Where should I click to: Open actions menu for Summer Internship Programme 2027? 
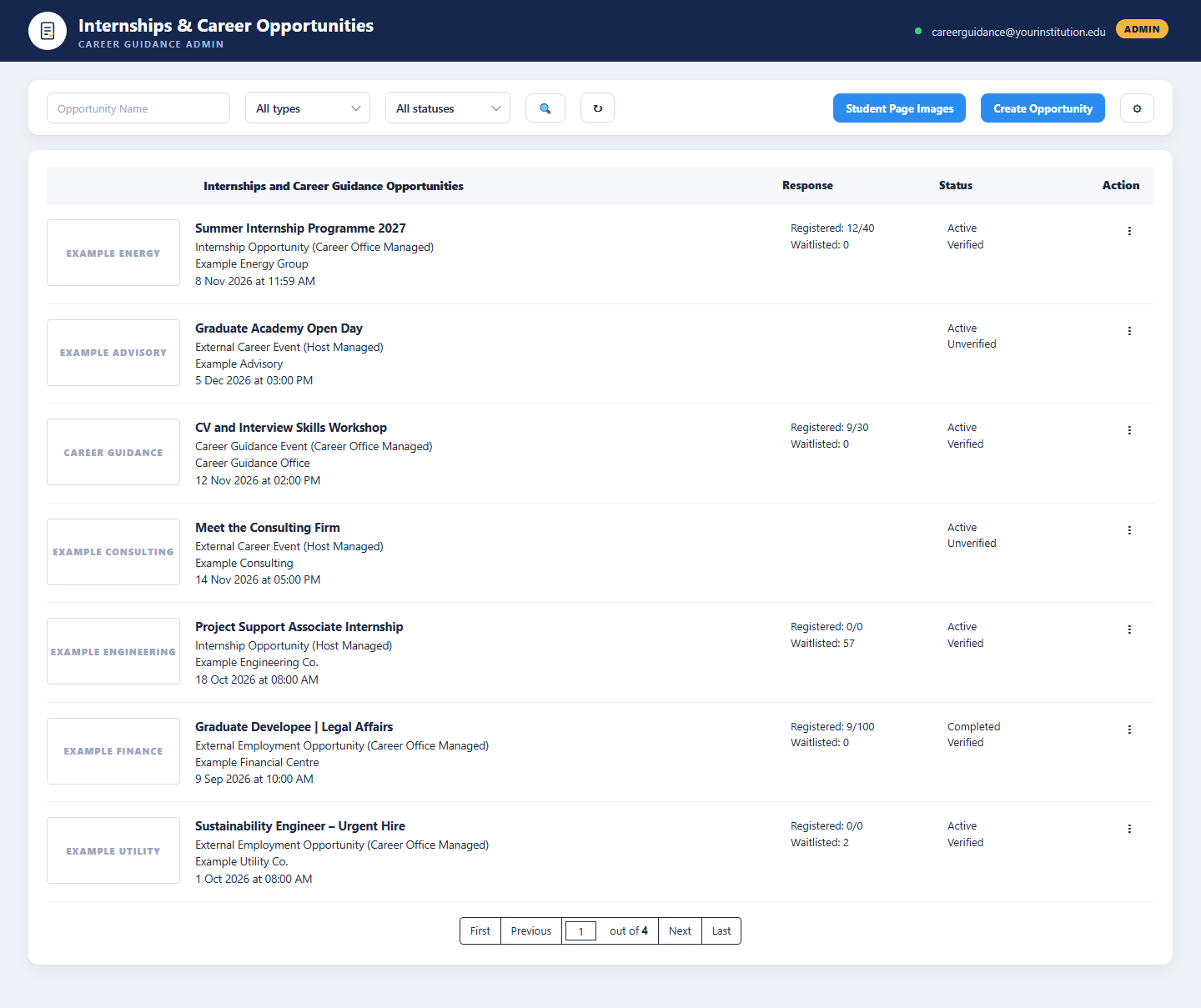coord(1129,231)
